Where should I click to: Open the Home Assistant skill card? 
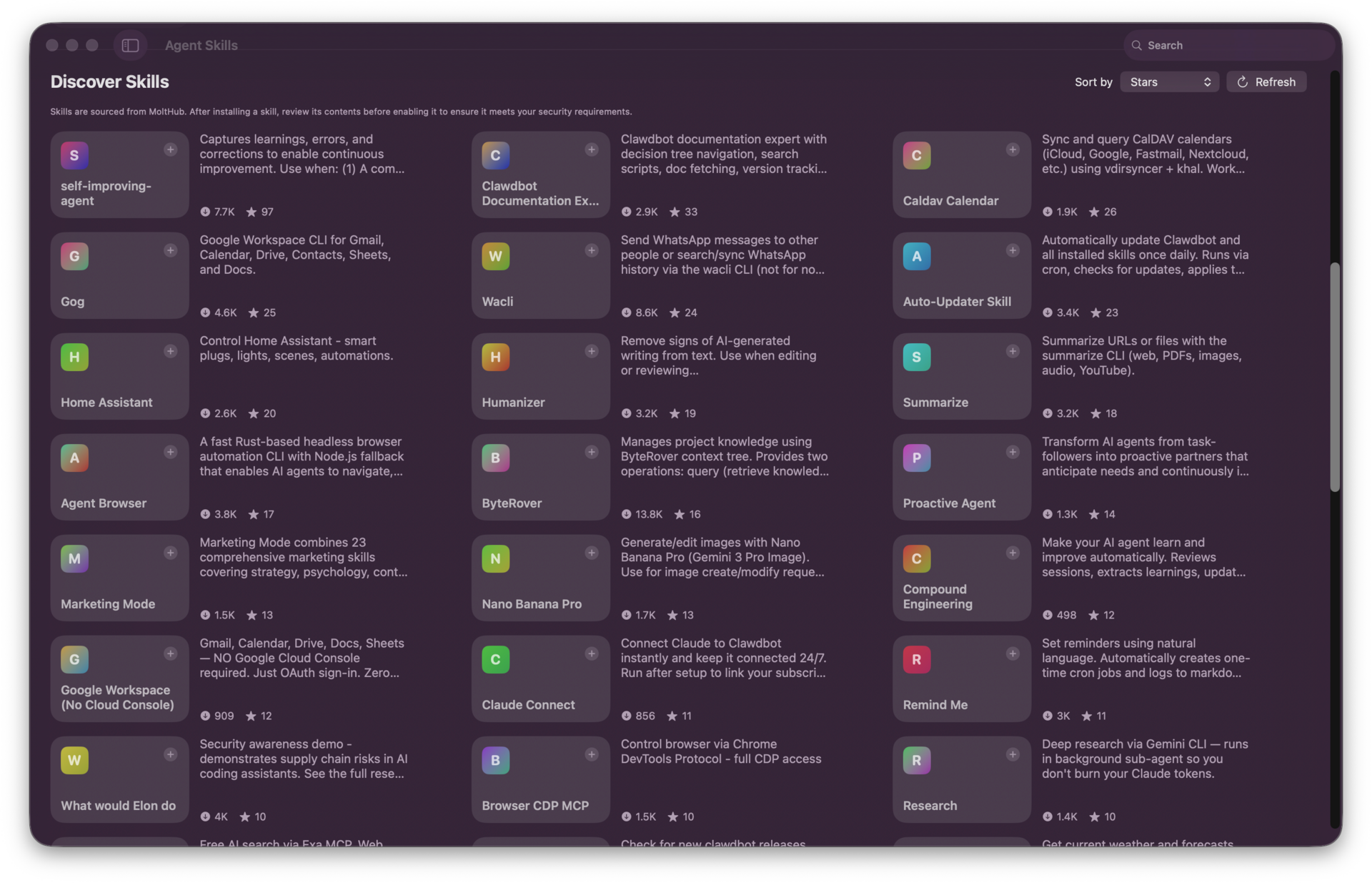(119, 376)
